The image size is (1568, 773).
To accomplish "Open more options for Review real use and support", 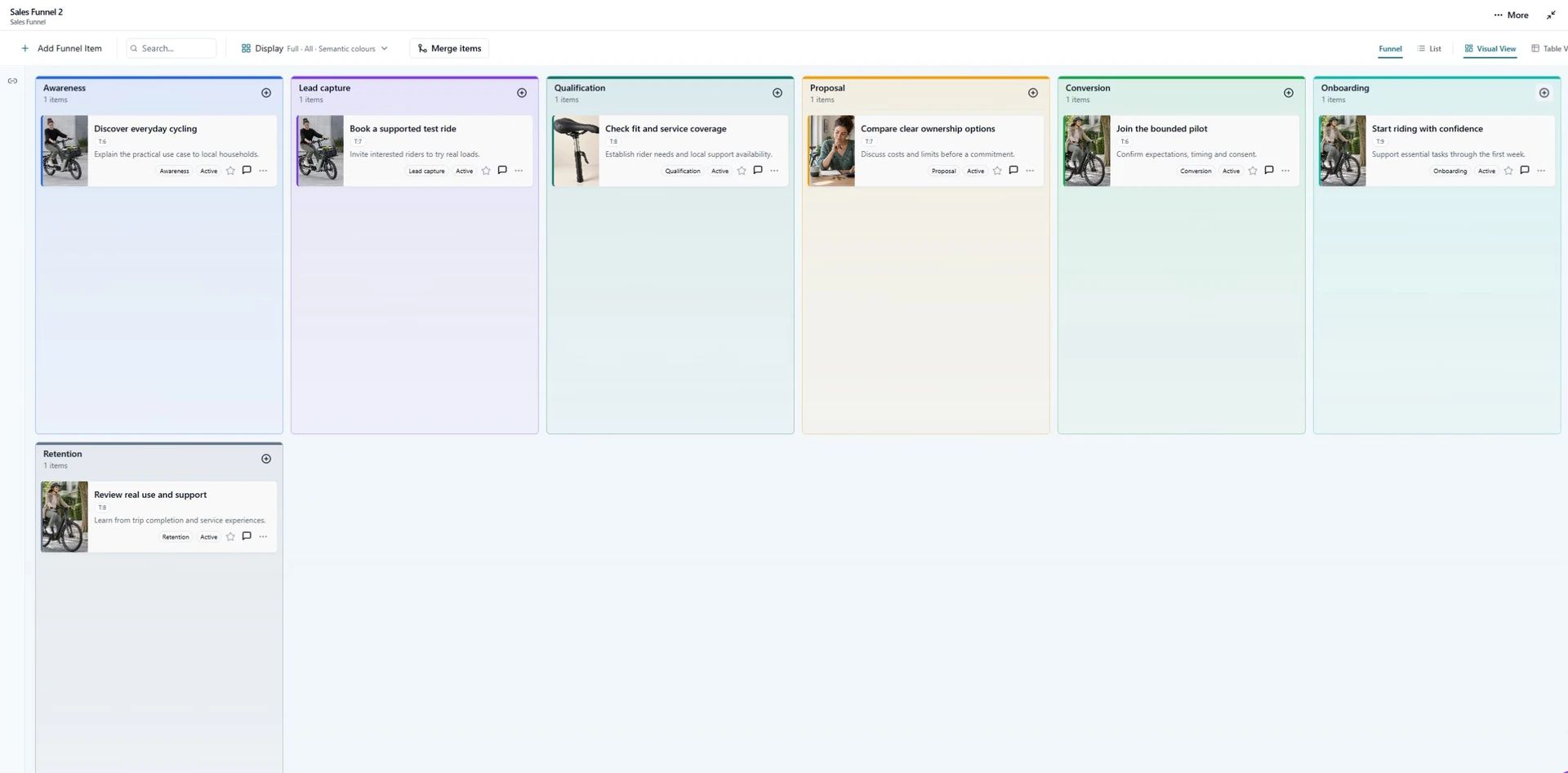I will 263,536.
